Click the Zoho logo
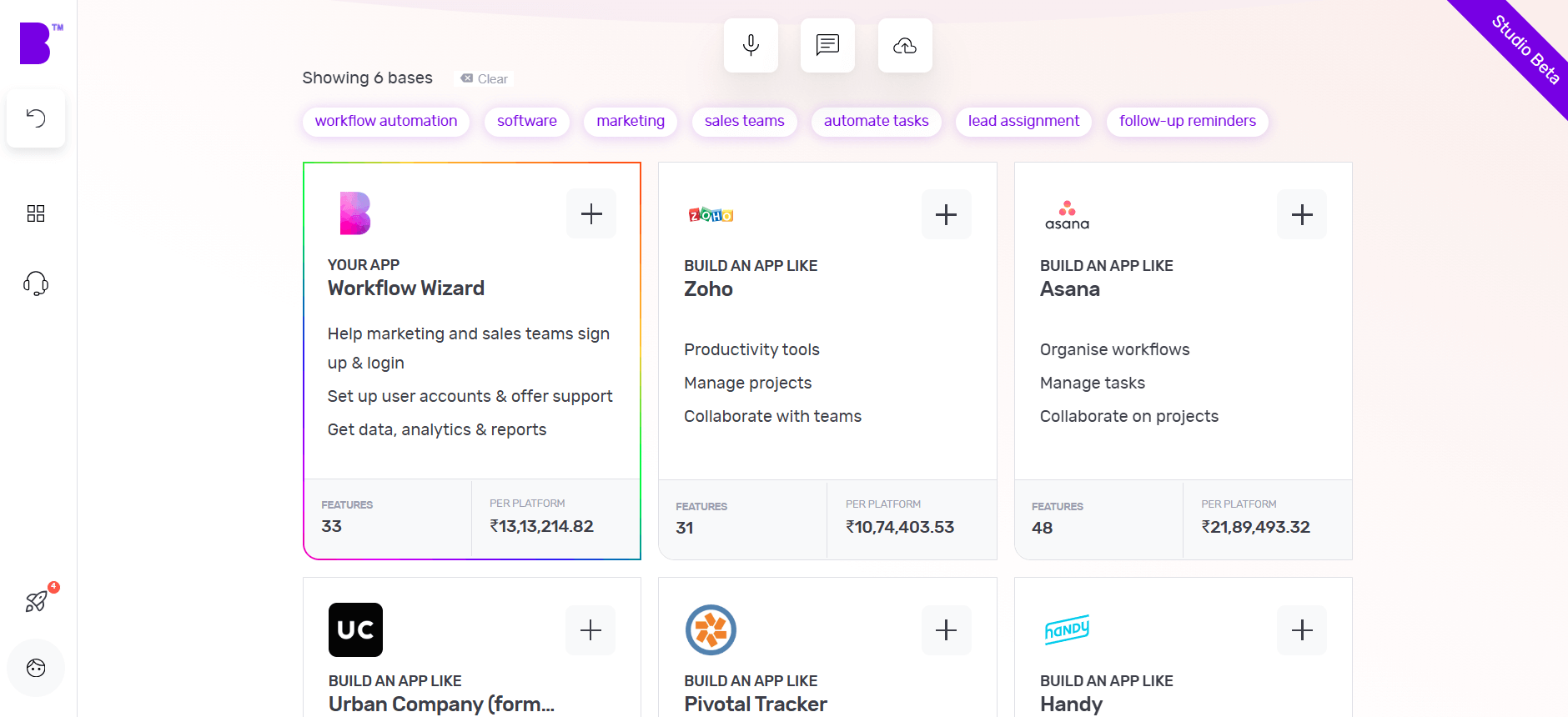 tap(711, 215)
